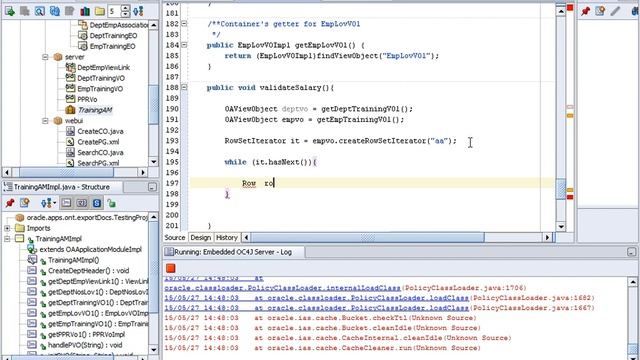Minimize the Structure panel
This screenshot has height=360, width=640.
click(152, 187)
